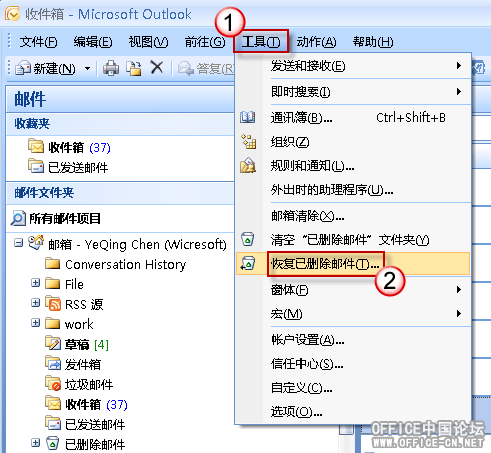Click the Organize (组织) menu icon
Image resolution: width=491 pixels, height=453 pixels.
point(248,142)
